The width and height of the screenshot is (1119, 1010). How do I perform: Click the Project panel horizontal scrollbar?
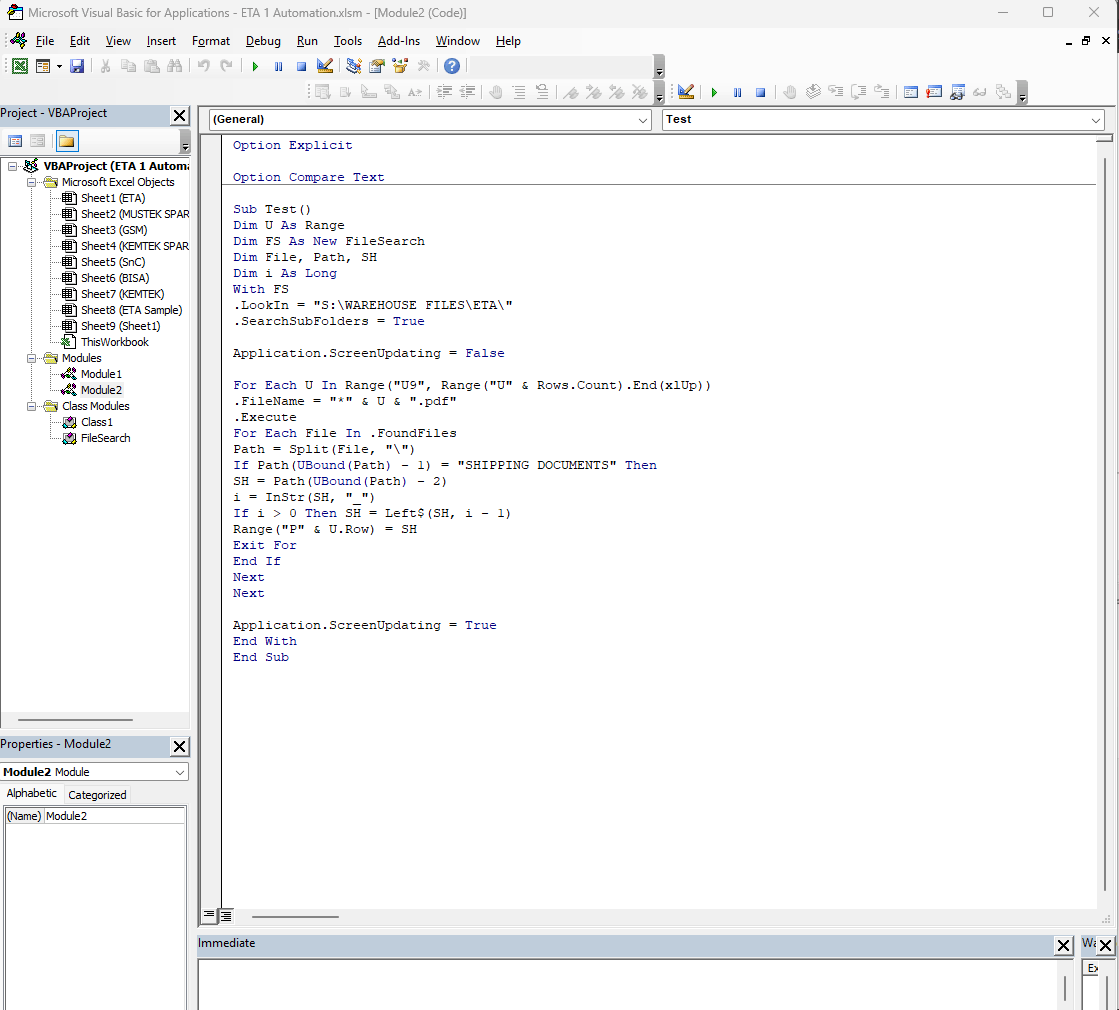[x=75, y=719]
